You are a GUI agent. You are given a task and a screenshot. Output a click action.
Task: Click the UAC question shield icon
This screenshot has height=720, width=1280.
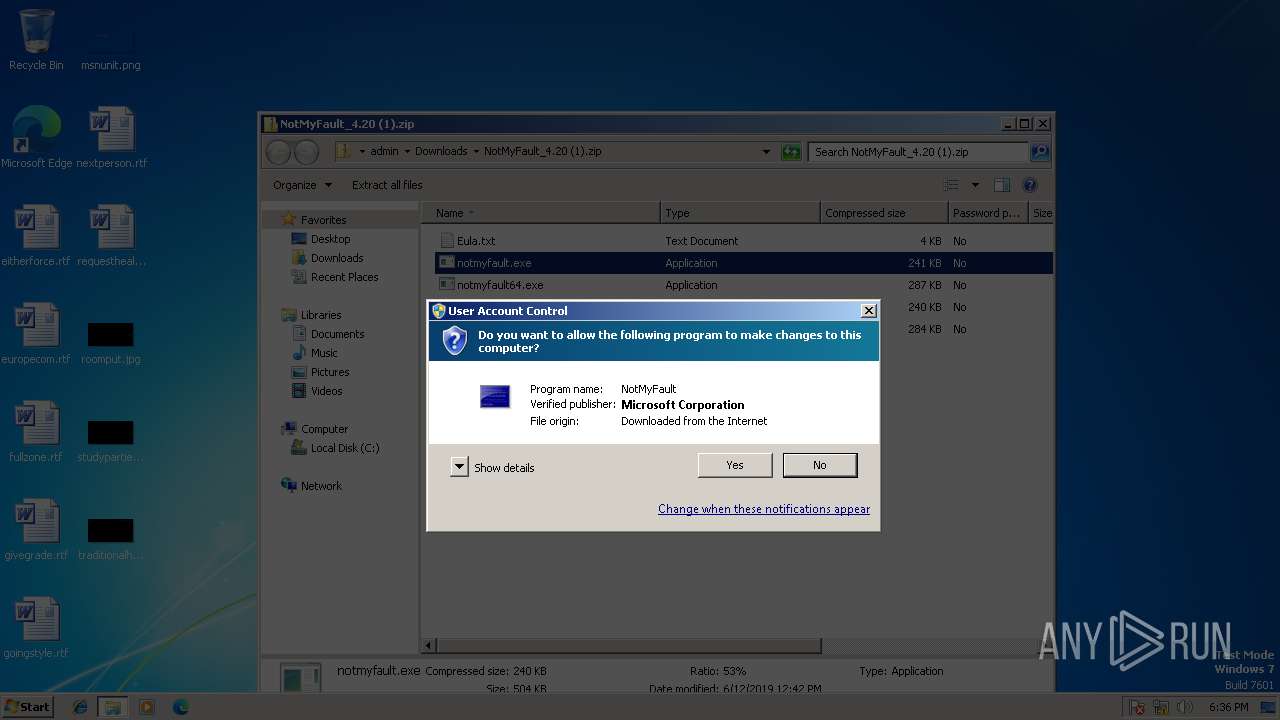click(x=455, y=341)
